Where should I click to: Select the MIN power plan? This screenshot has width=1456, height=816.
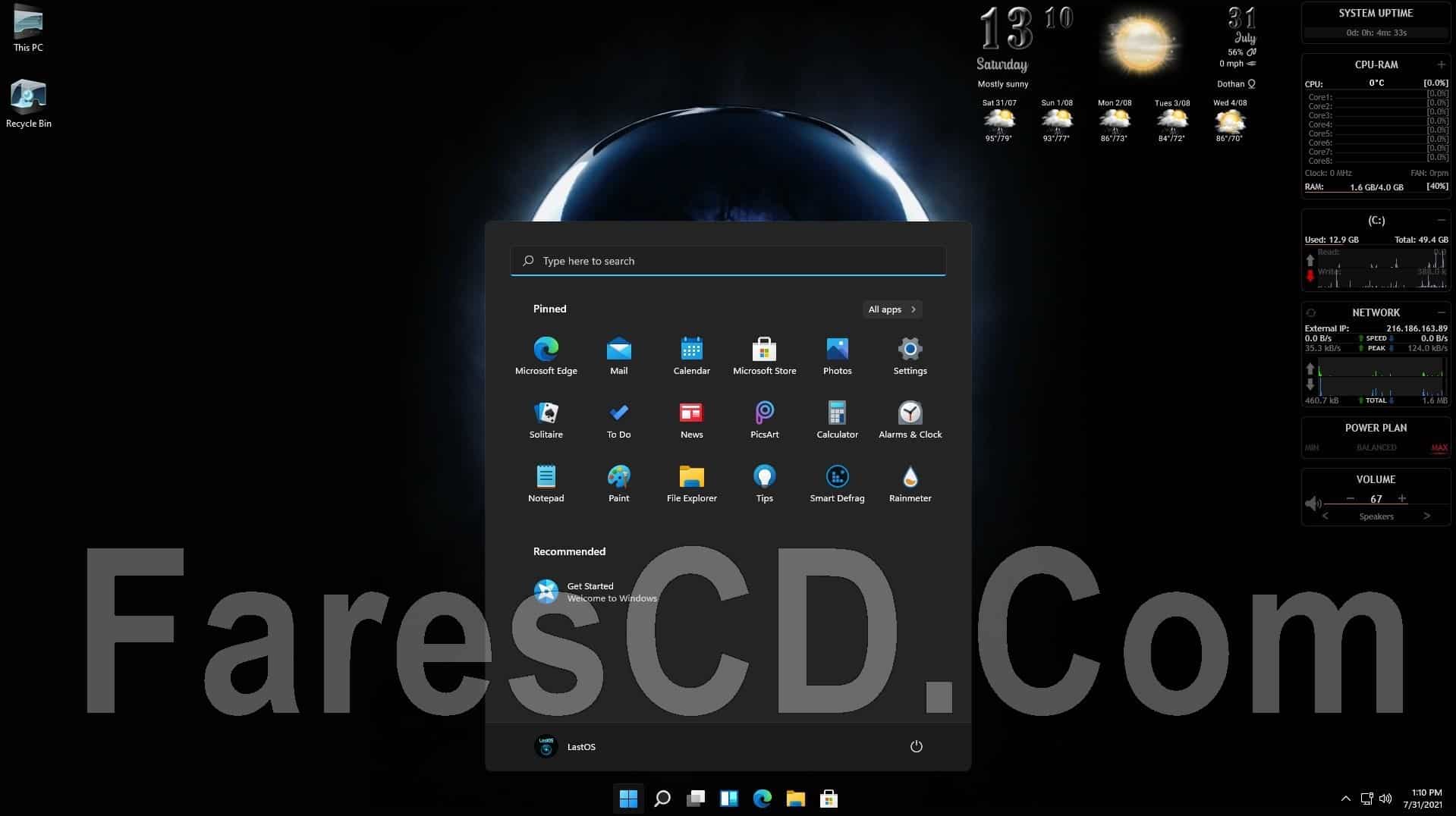coord(1312,447)
